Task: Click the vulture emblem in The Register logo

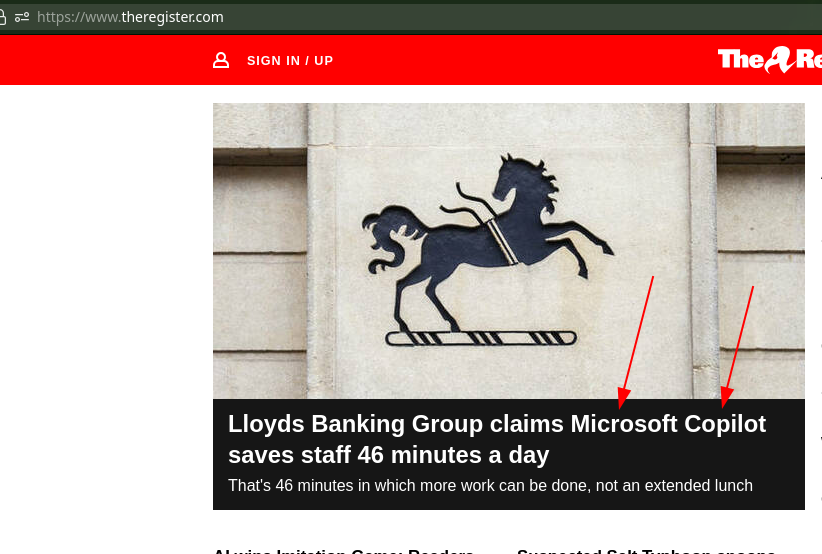Action: (779, 59)
